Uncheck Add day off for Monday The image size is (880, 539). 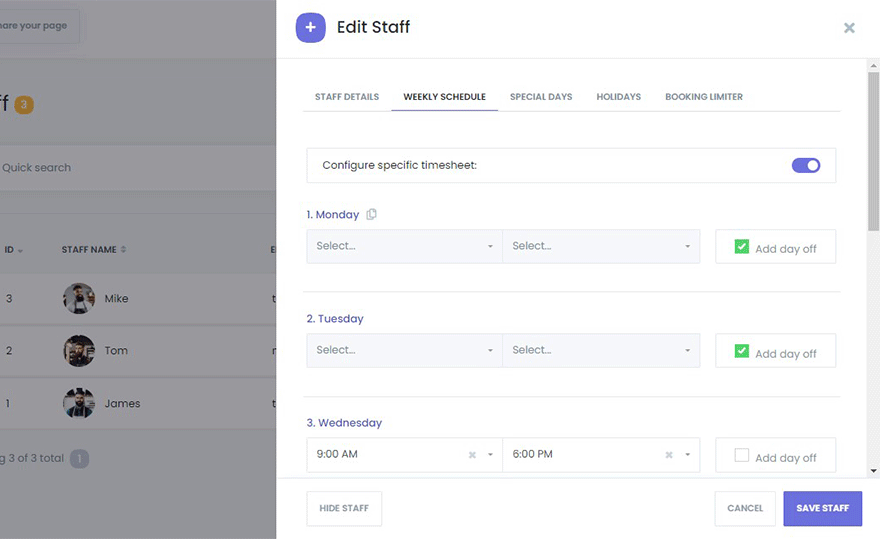pyautogui.click(x=742, y=246)
